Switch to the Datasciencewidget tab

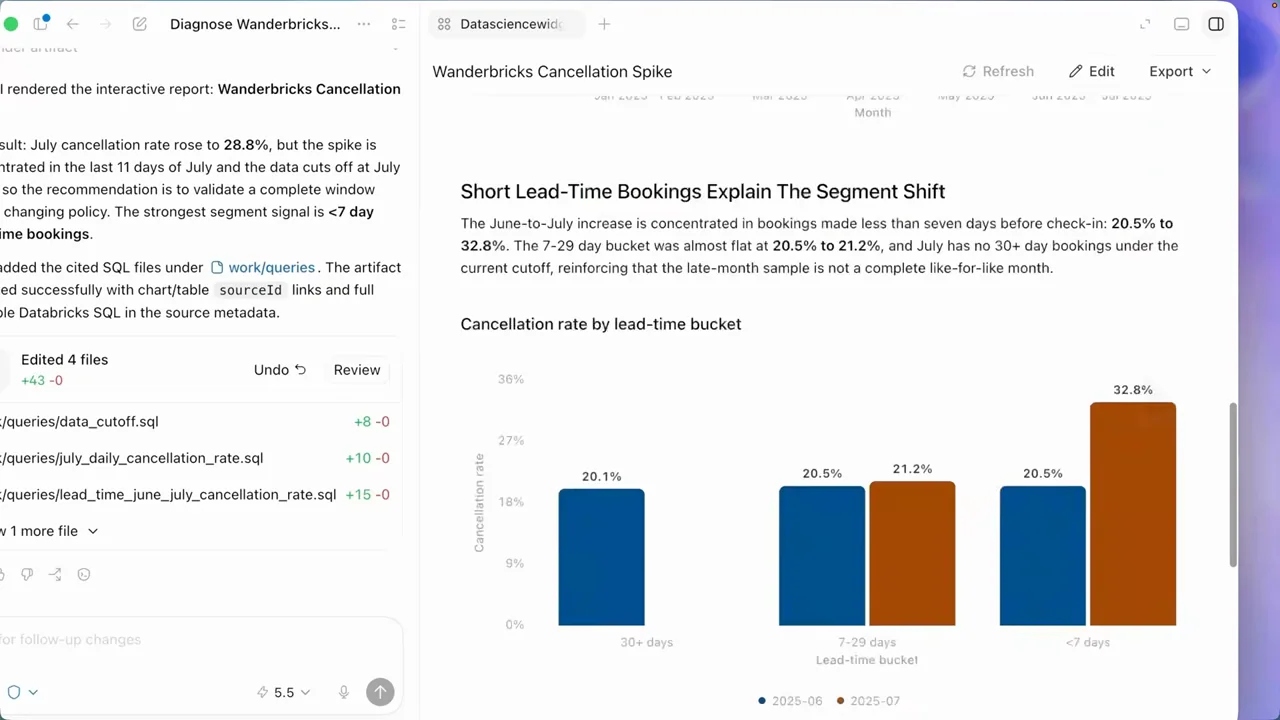pyautogui.click(x=506, y=24)
